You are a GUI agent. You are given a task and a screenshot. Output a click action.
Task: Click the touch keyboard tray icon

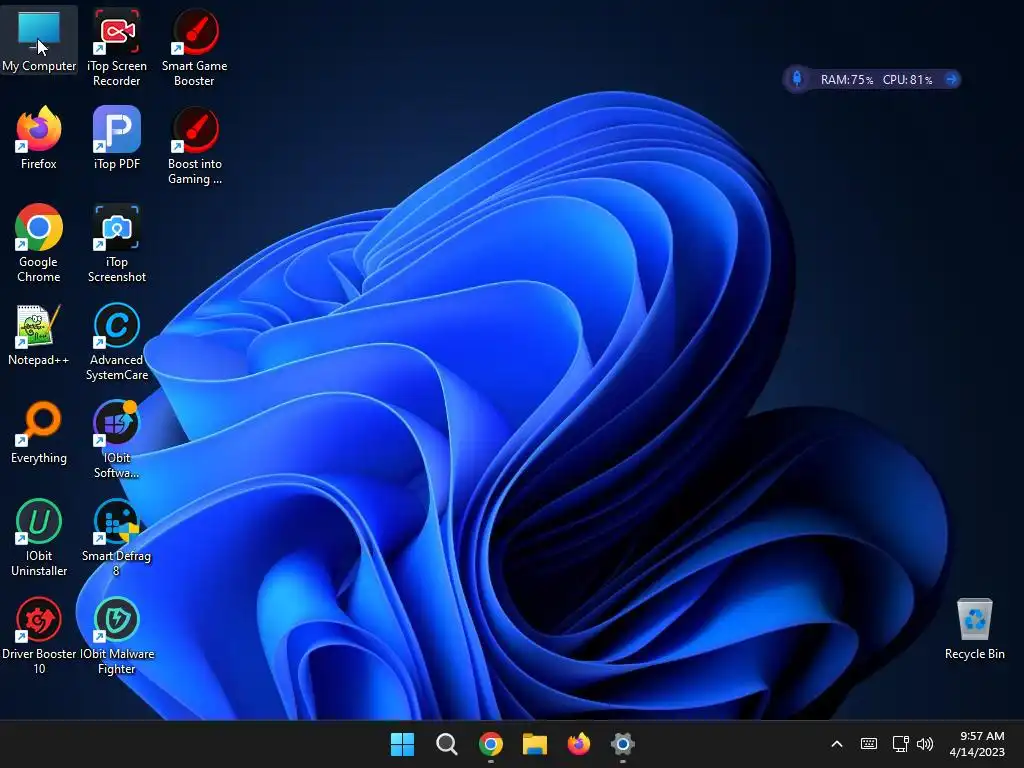[x=869, y=744]
